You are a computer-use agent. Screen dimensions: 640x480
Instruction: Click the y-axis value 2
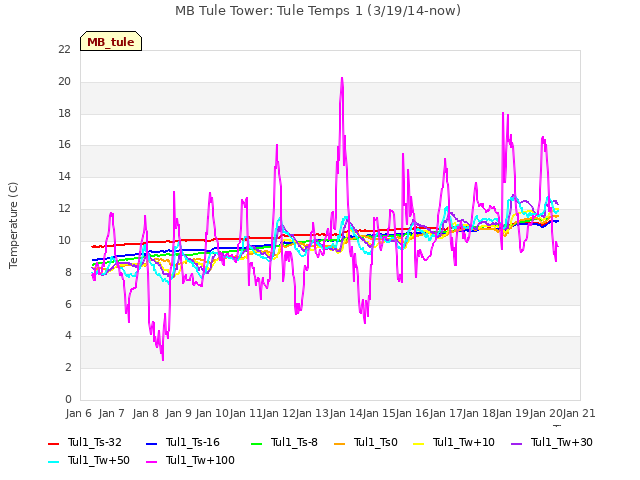(68, 367)
